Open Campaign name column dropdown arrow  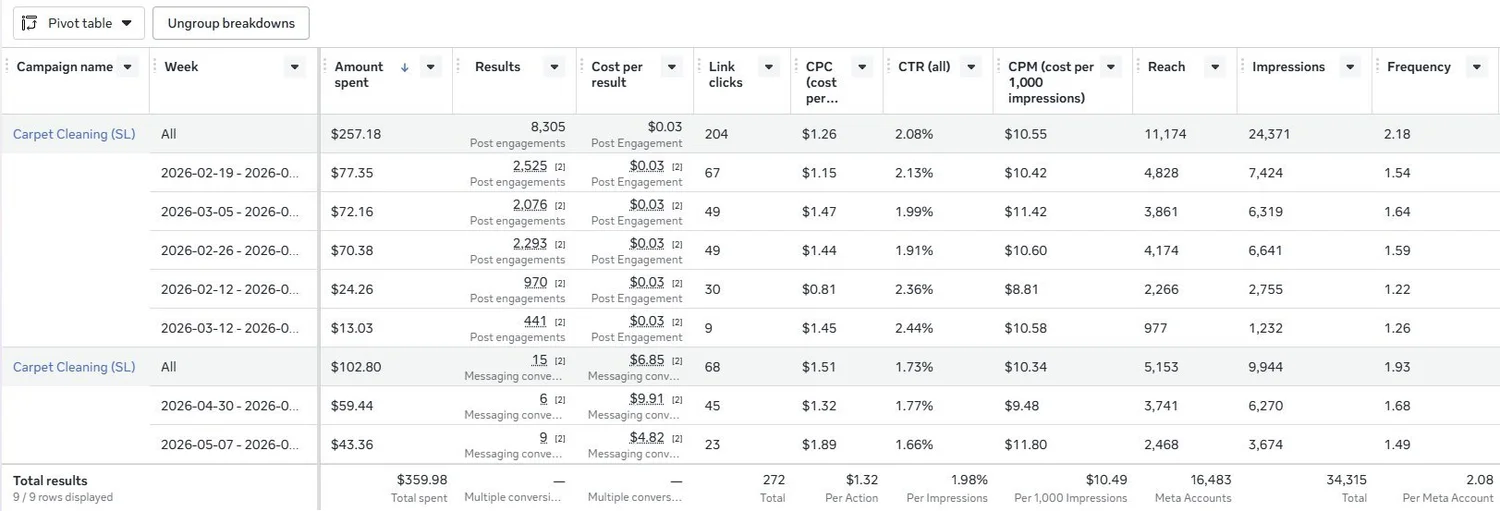[127, 67]
